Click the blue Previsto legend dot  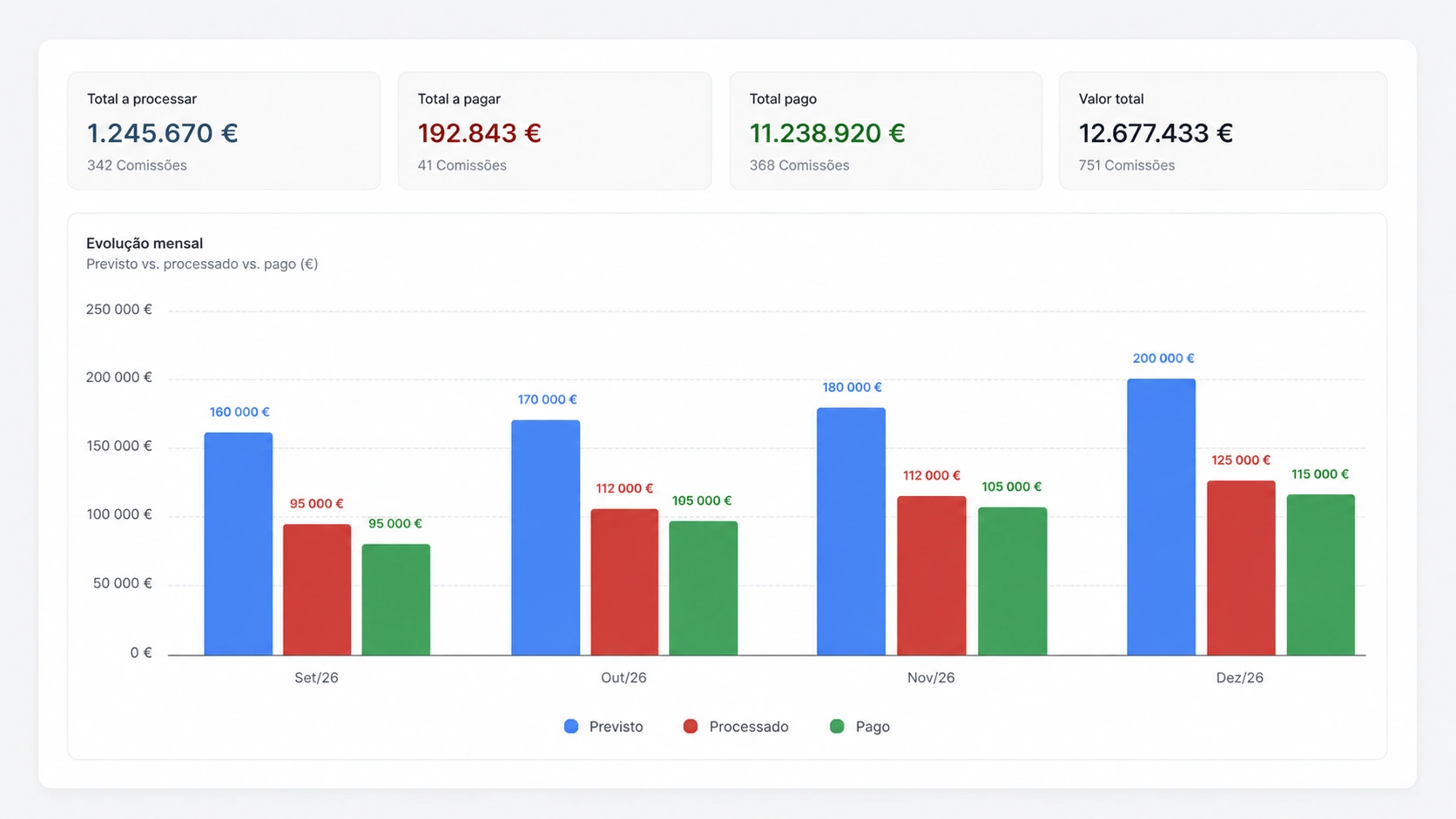571,726
